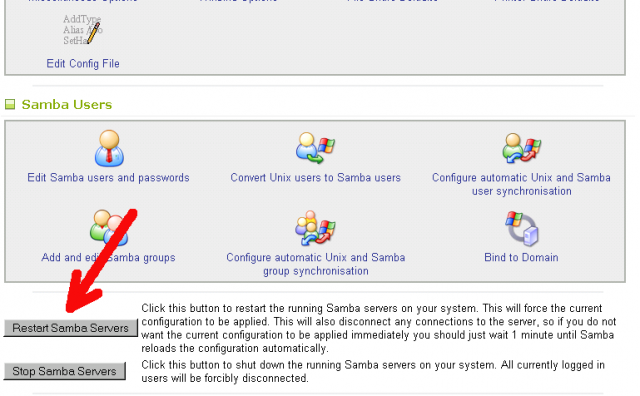
Task: Open Configure automatic user synchronisation link
Action: (521, 184)
